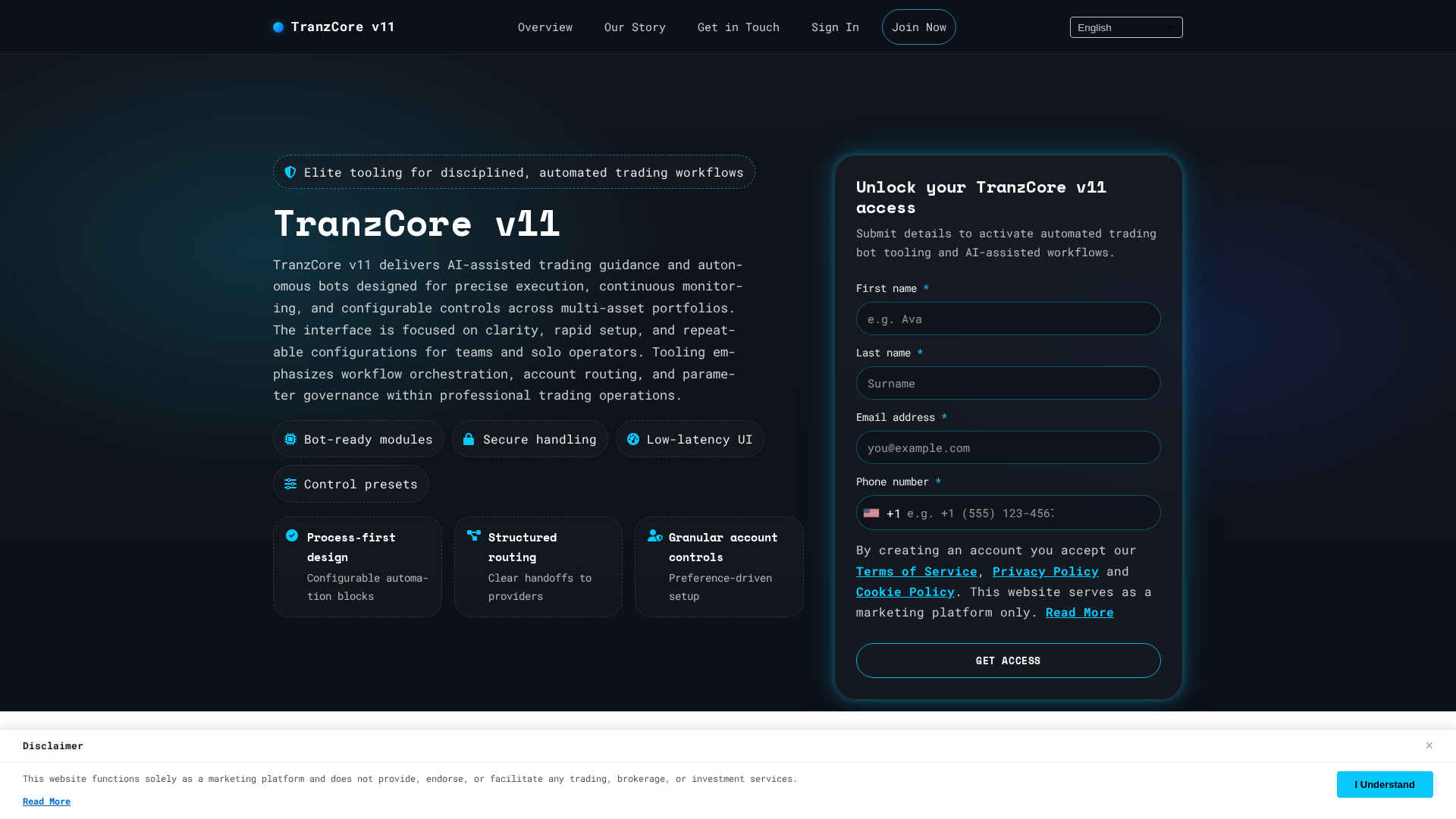Click the shield icon in the Elite tooling badge

tap(290, 172)
